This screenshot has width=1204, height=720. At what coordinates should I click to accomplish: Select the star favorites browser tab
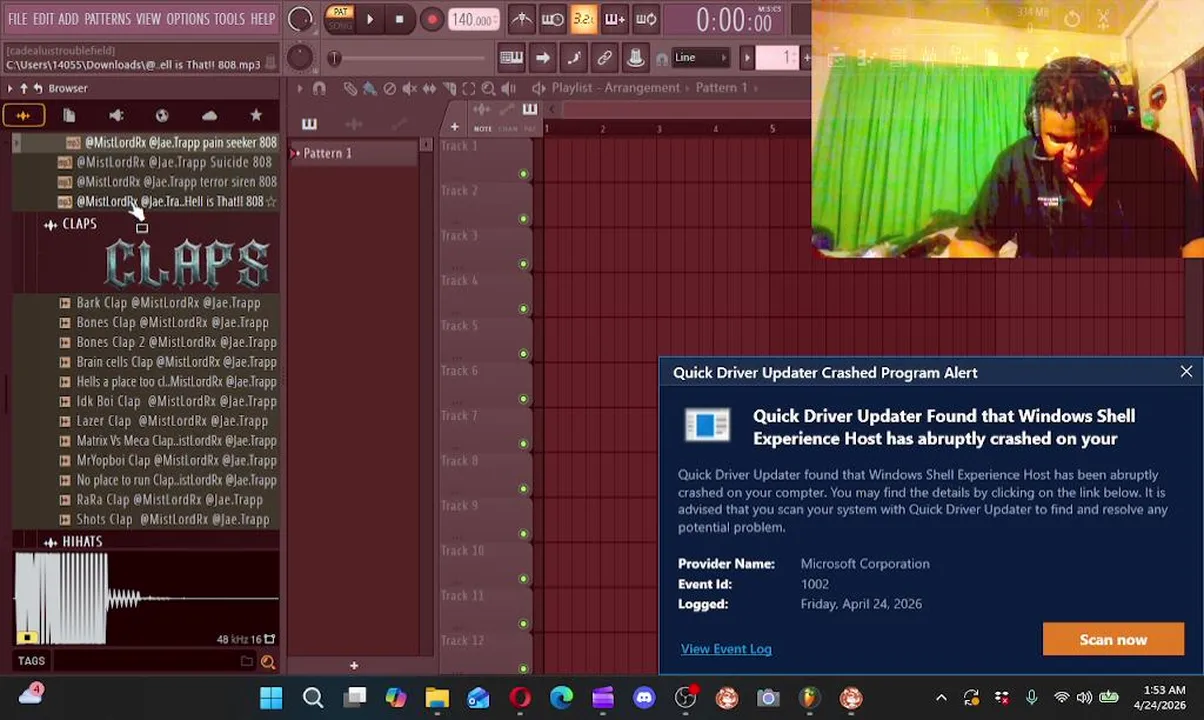(256, 116)
